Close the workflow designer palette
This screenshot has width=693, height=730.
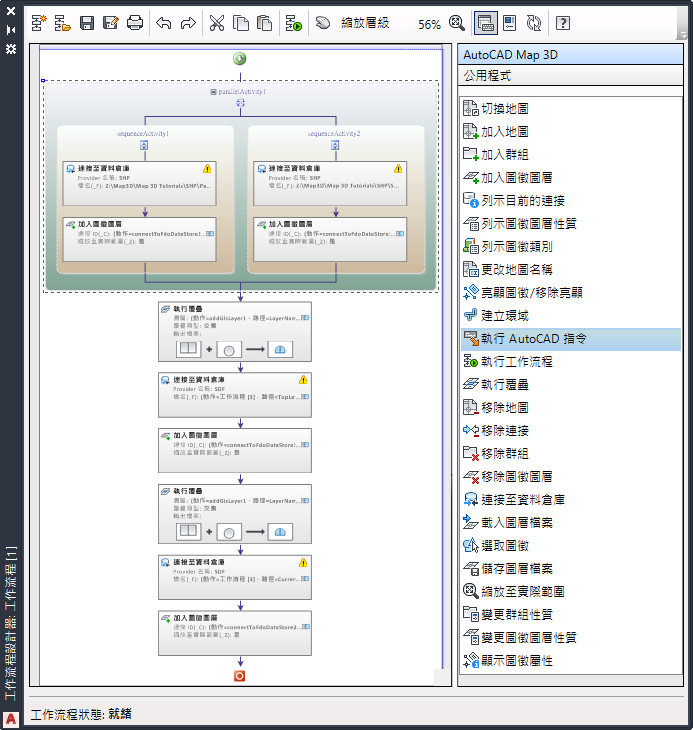click(x=11, y=10)
